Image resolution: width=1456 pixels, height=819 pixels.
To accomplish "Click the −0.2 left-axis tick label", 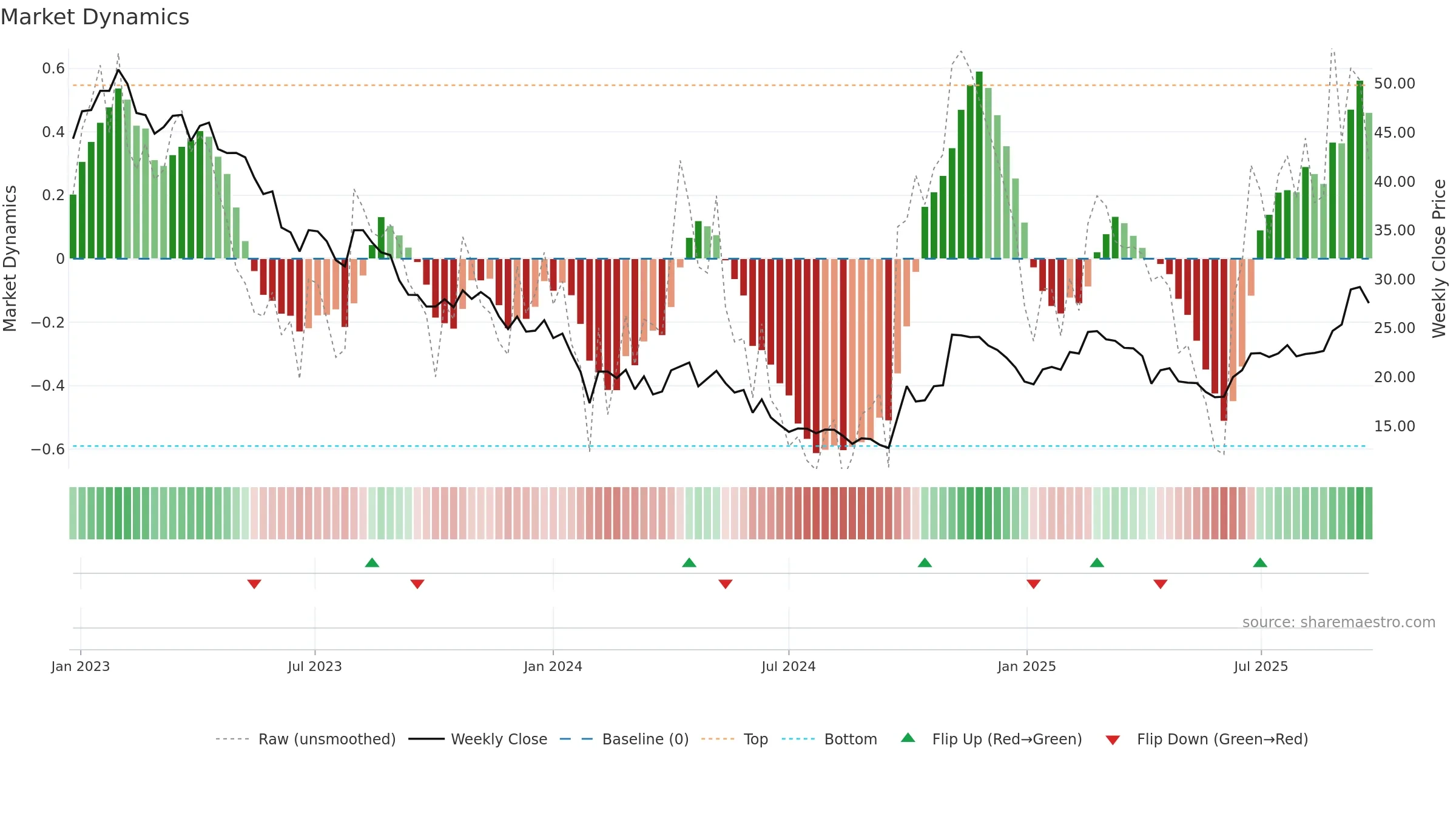I will tap(48, 322).
